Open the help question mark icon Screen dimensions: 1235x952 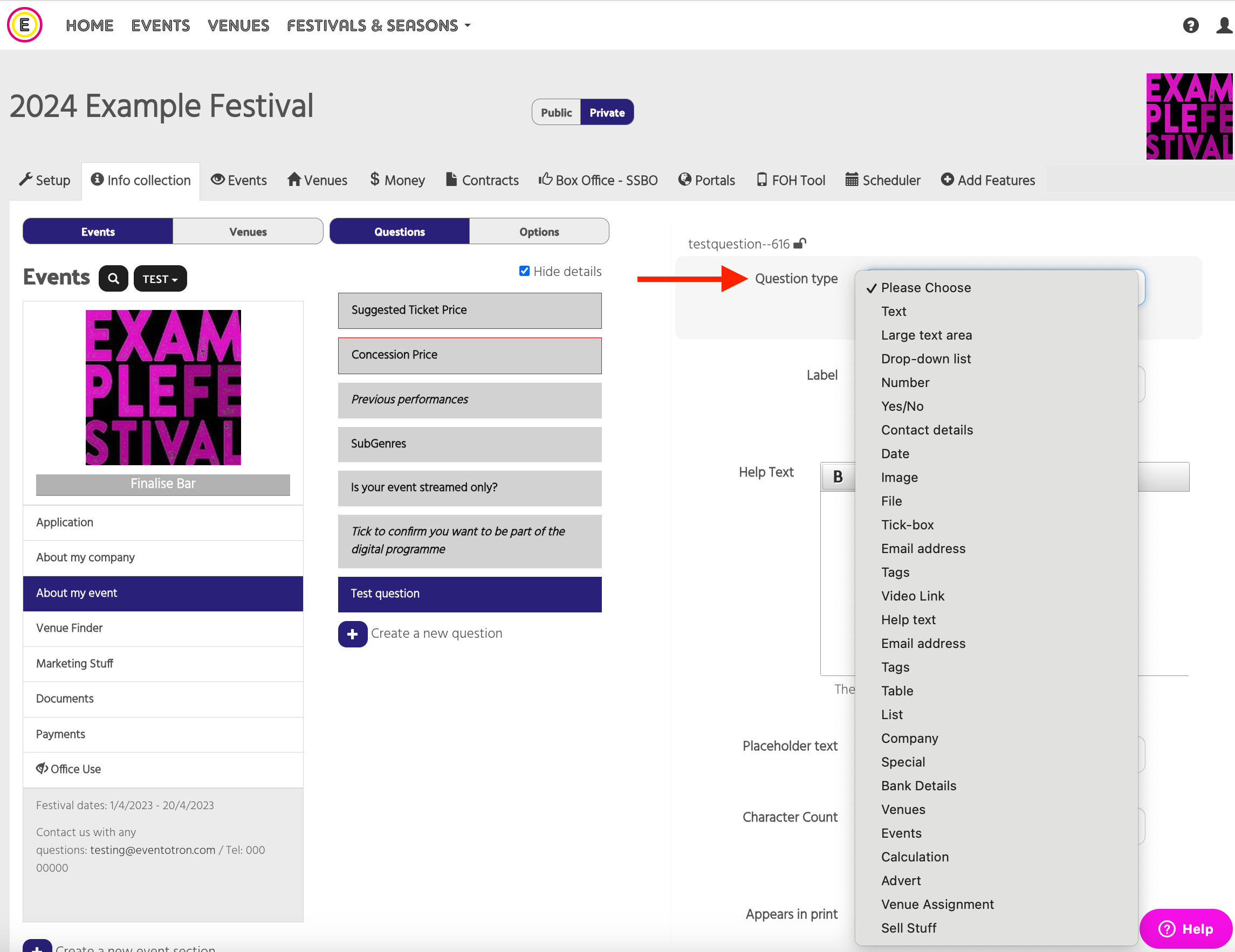click(x=1190, y=25)
